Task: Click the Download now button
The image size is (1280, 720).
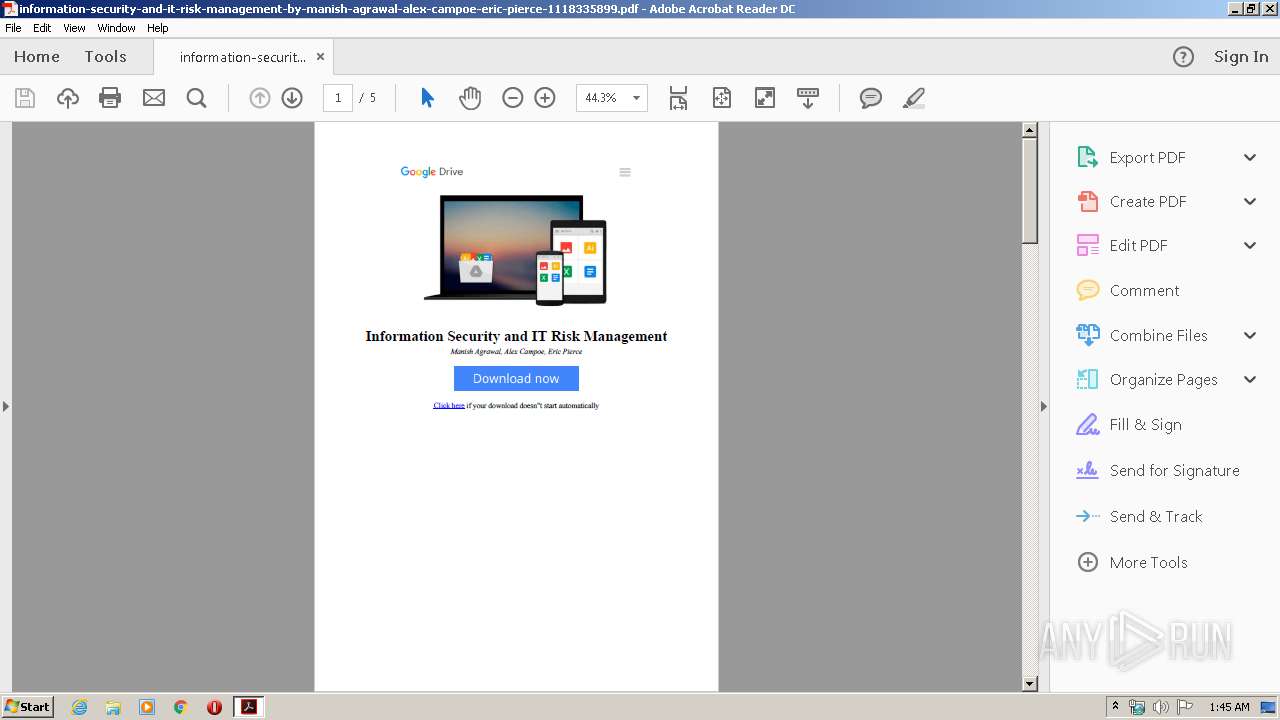Action: [x=516, y=378]
